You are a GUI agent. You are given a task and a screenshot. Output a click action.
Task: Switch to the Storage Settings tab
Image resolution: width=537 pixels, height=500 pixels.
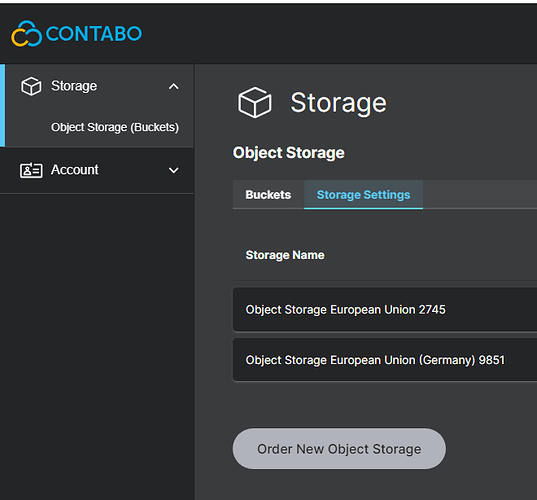[363, 195]
